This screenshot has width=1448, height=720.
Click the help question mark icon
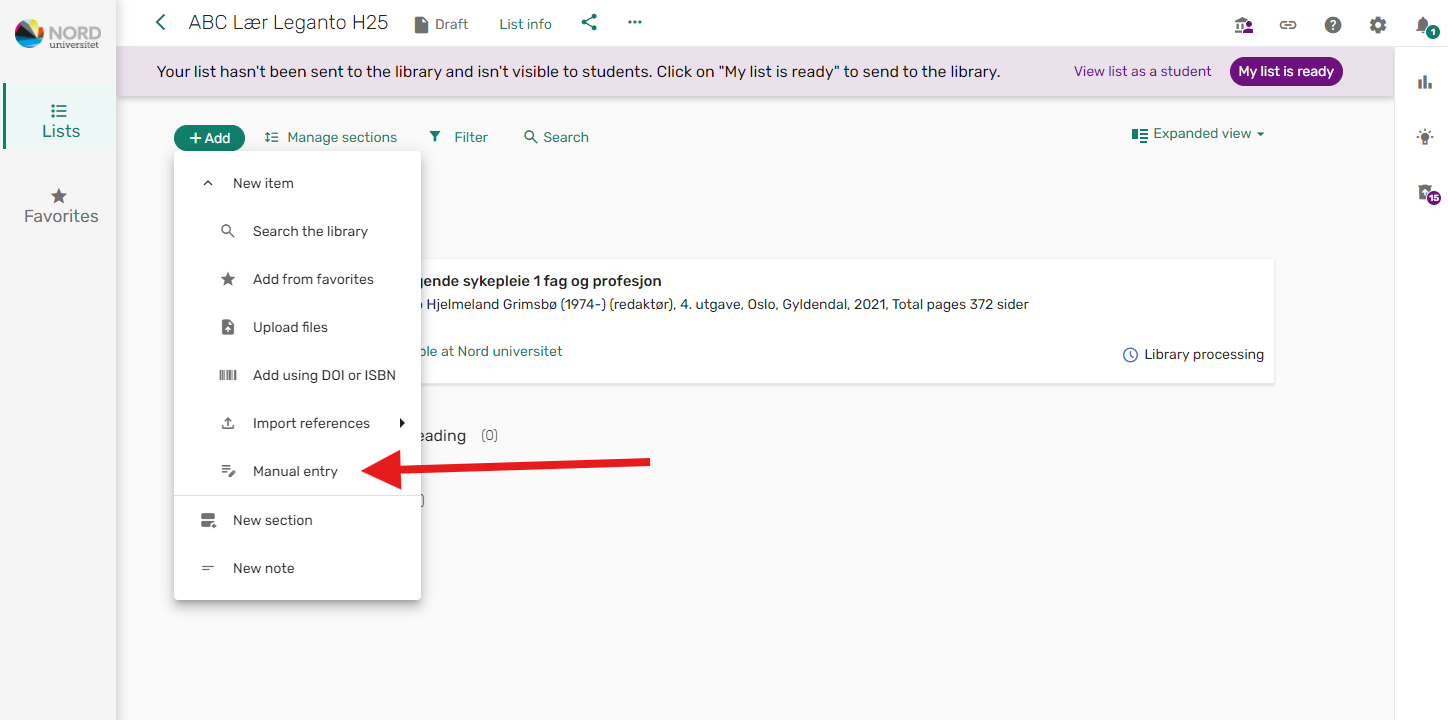tap(1333, 25)
